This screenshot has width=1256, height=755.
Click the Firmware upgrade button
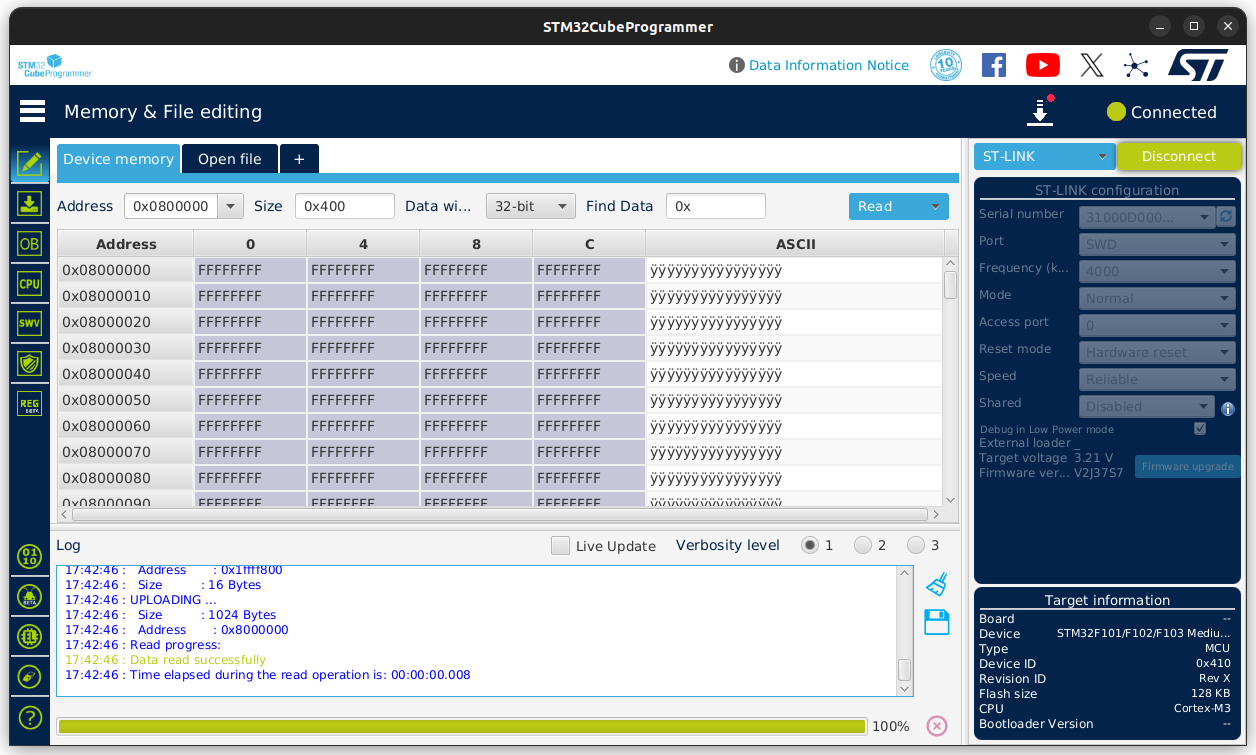[1188, 466]
